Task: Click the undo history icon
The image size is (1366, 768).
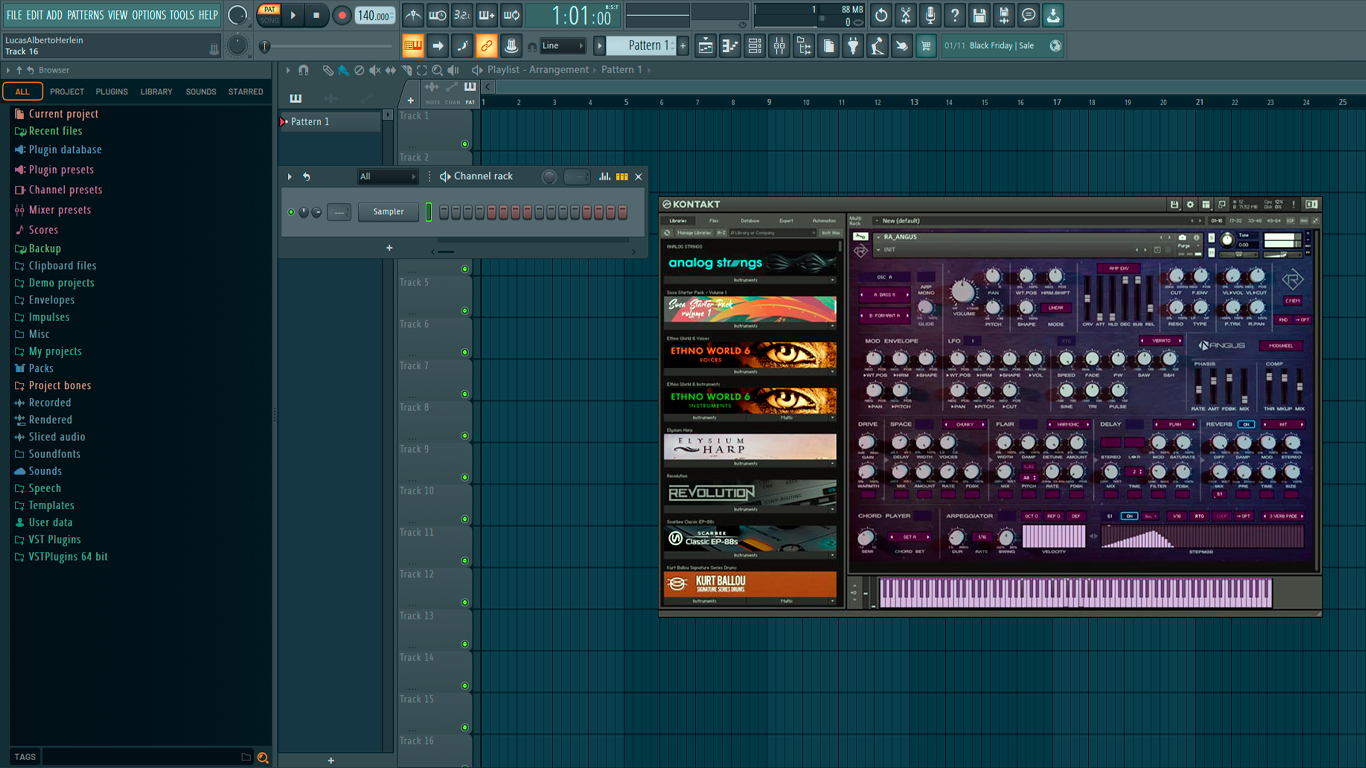Action: [881, 16]
